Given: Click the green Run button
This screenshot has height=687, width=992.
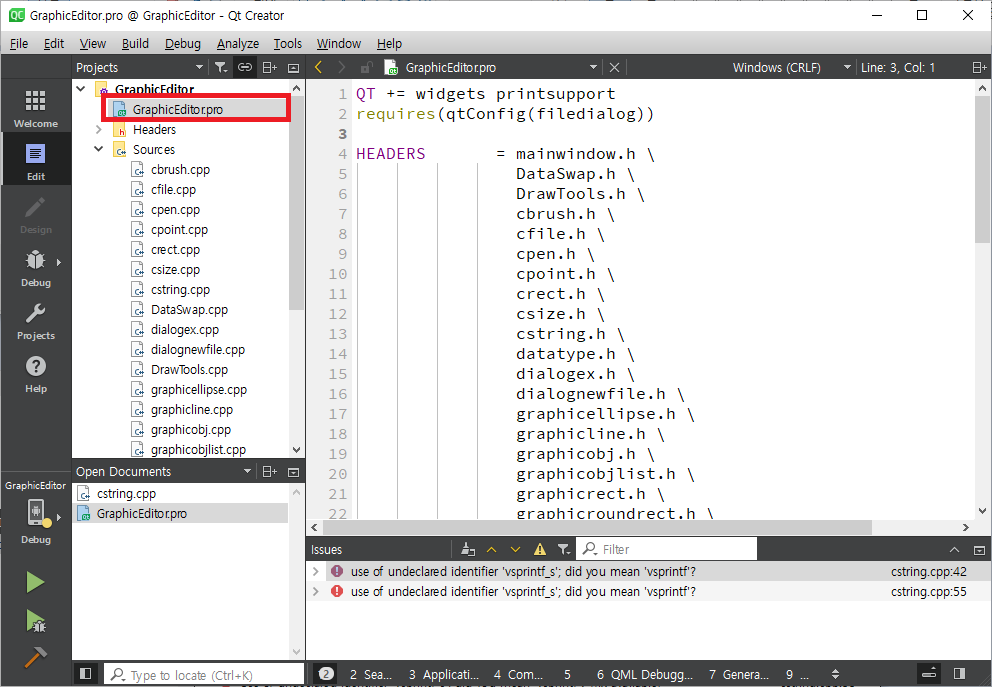Looking at the screenshot, I should click(35, 582).
